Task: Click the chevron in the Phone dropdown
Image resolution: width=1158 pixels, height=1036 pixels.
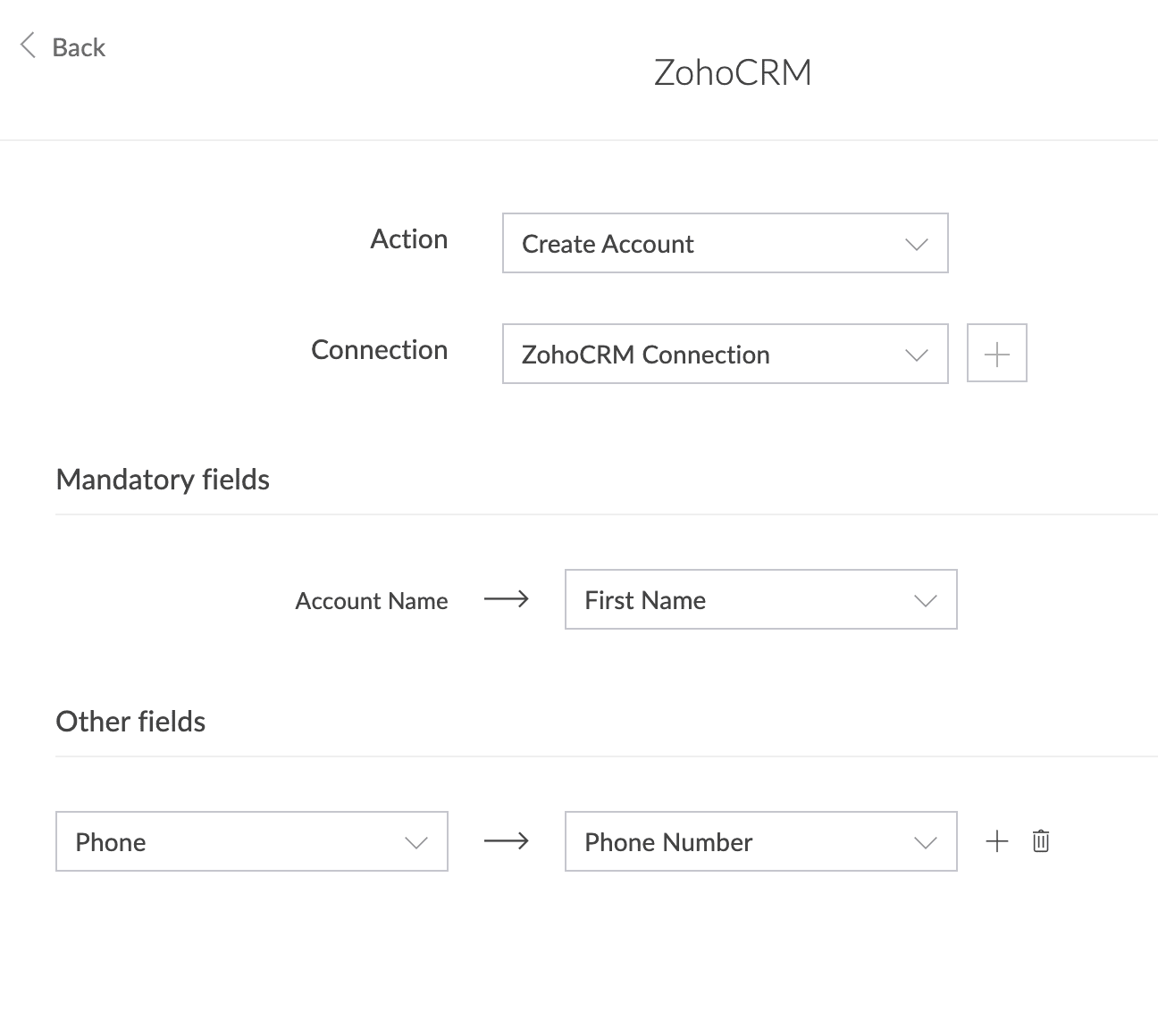Action: click(x=416, y=842)
